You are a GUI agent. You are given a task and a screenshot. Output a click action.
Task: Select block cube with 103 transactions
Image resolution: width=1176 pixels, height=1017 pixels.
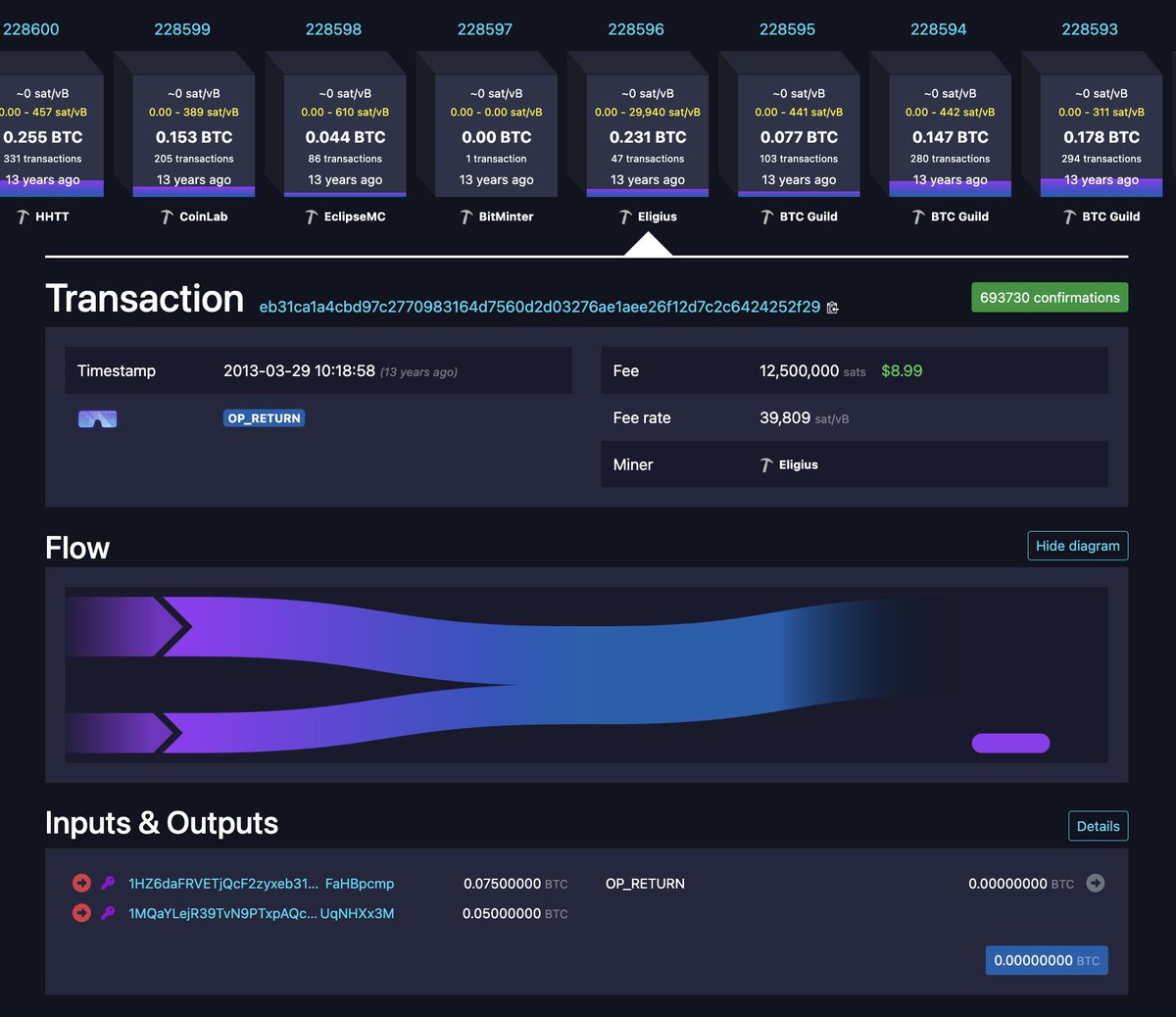(x=799, y=135)
